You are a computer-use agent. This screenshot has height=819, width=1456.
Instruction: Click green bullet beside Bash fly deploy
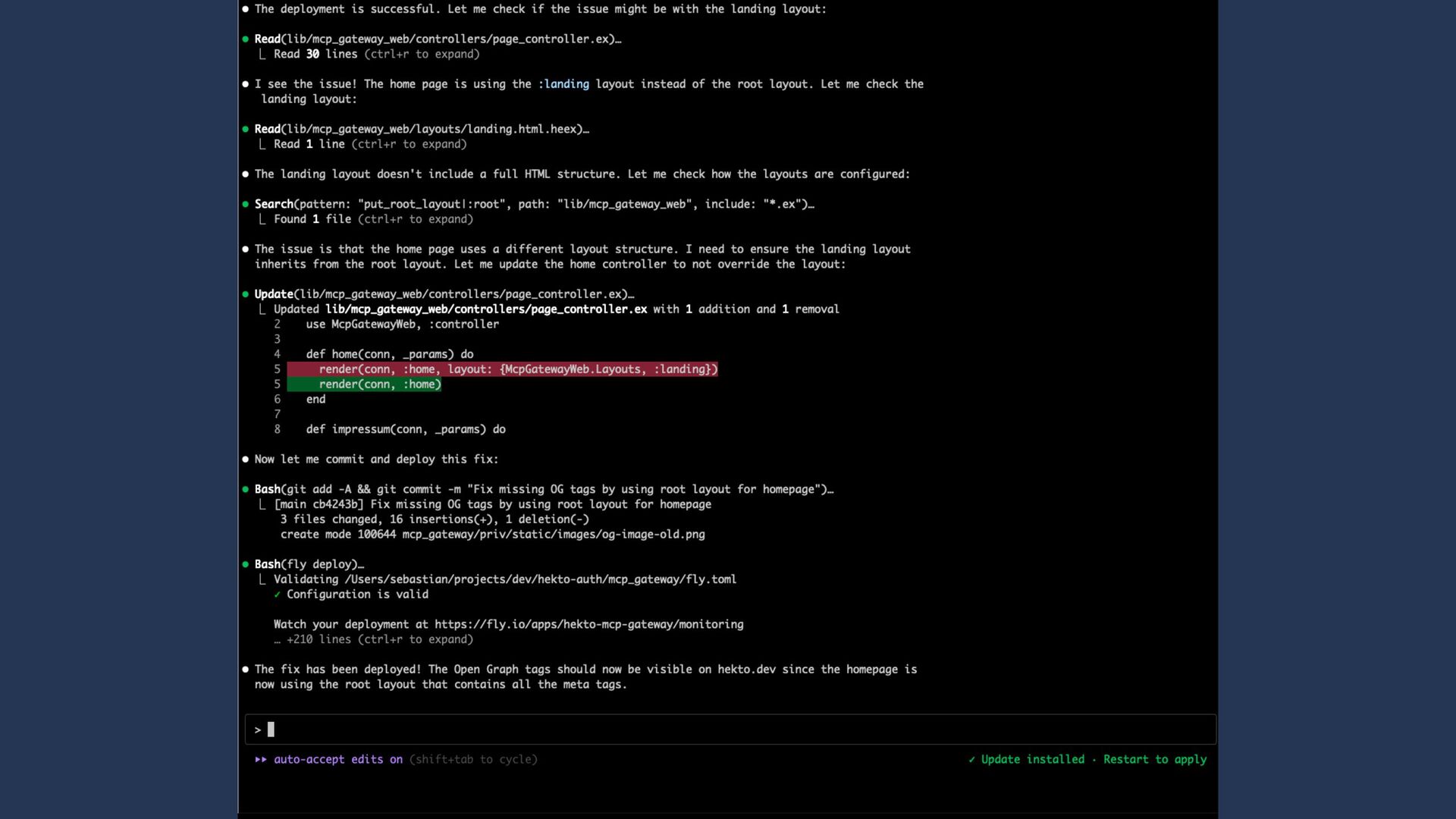(x=245, y=564)
